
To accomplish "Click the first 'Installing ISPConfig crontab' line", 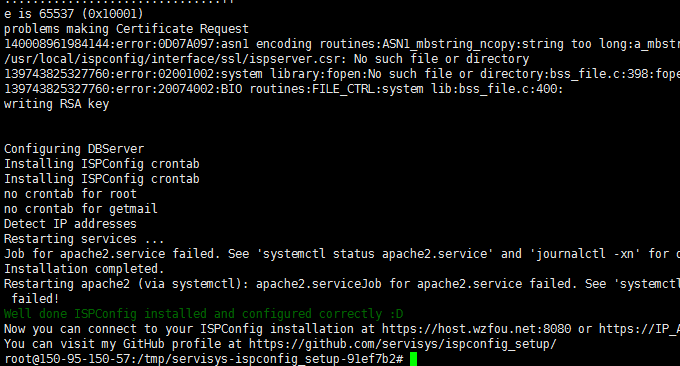I will (x=101, y=164).
